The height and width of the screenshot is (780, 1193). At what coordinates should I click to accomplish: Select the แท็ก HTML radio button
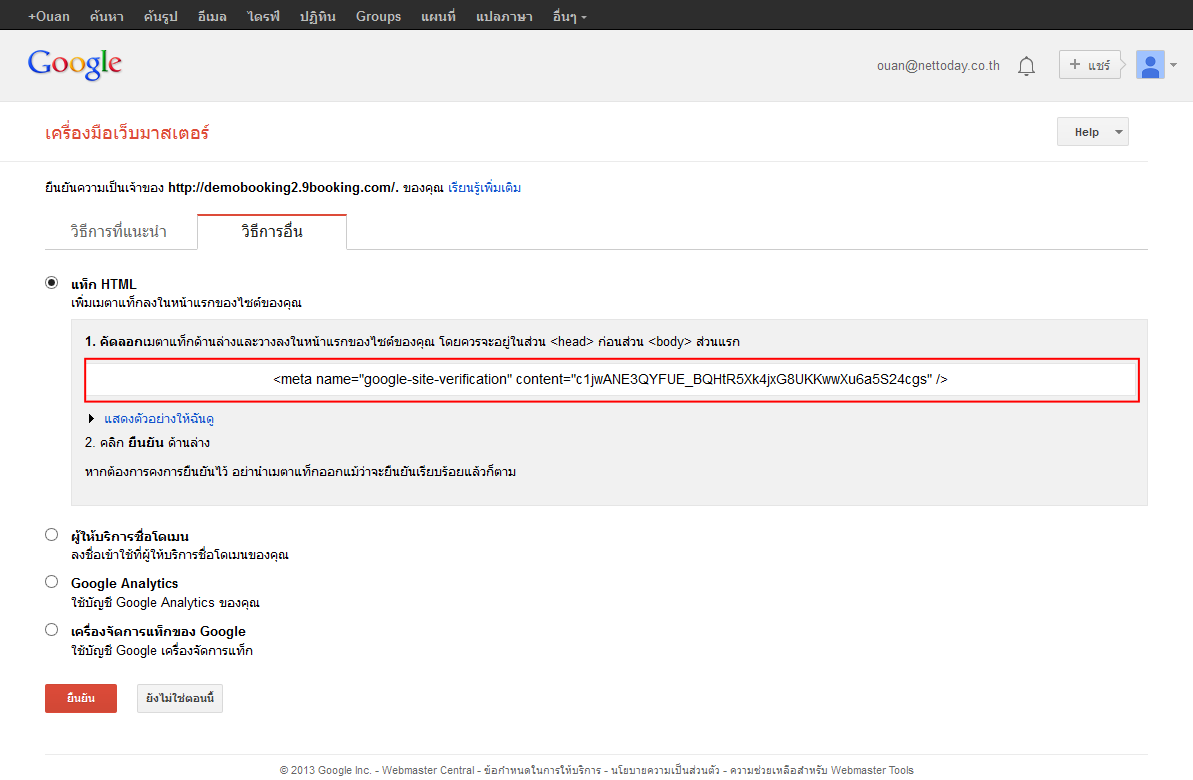pyautogui.click(x=52, y=283)
